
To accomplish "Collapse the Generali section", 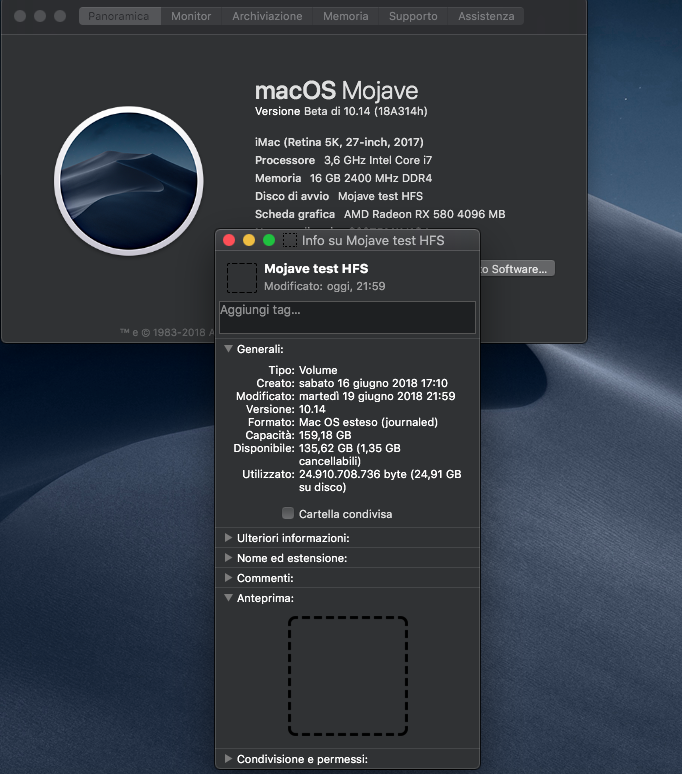I will (x=228, y=349).
